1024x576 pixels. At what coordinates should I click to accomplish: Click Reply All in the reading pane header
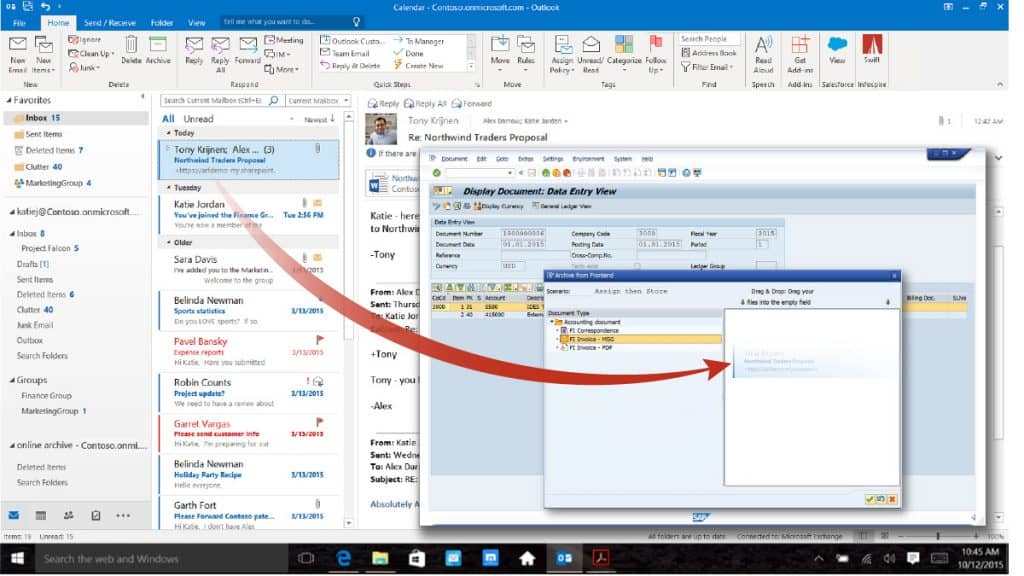(425, 104)
